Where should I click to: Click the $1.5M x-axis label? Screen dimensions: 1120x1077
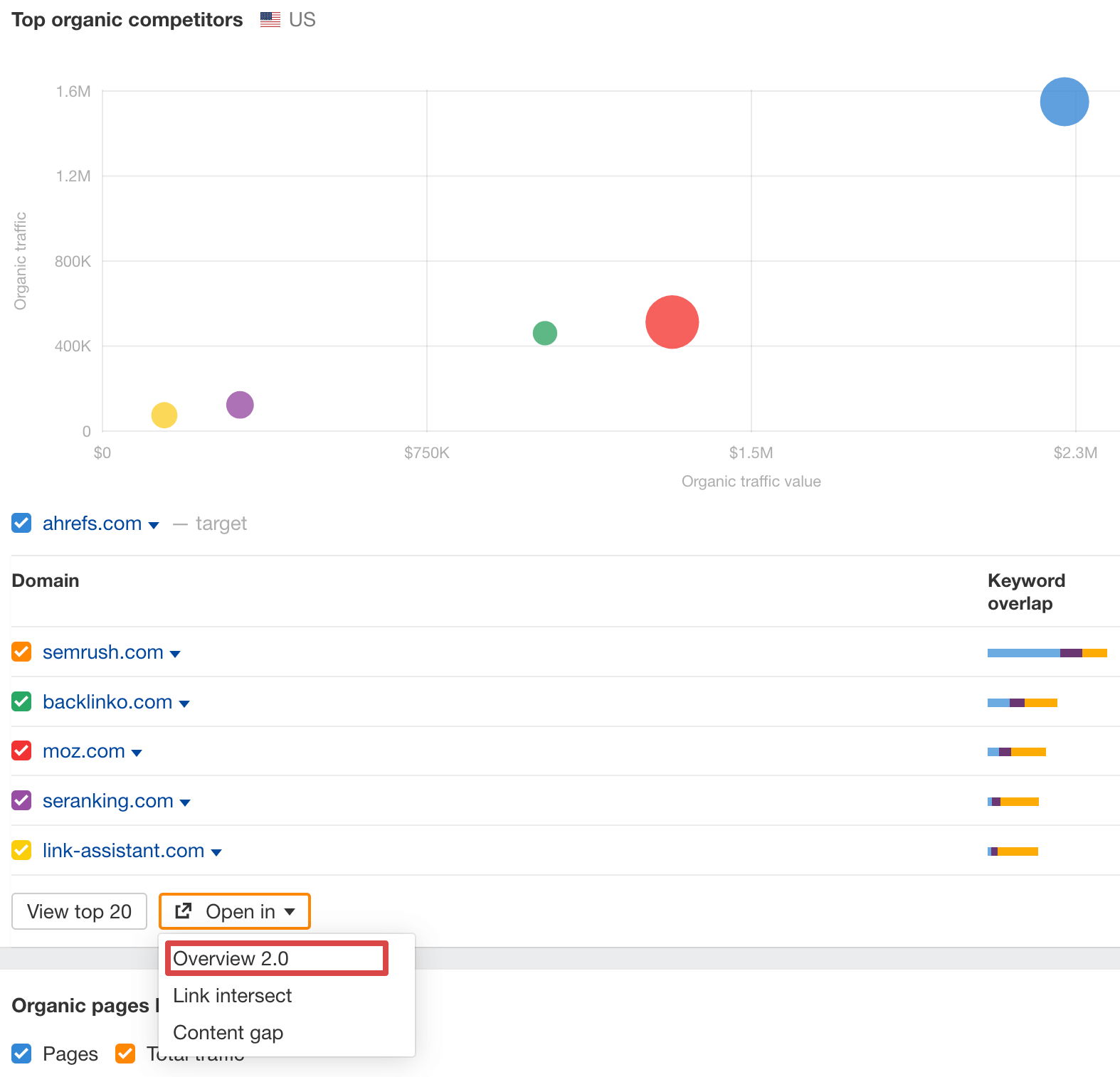[751, 453]
